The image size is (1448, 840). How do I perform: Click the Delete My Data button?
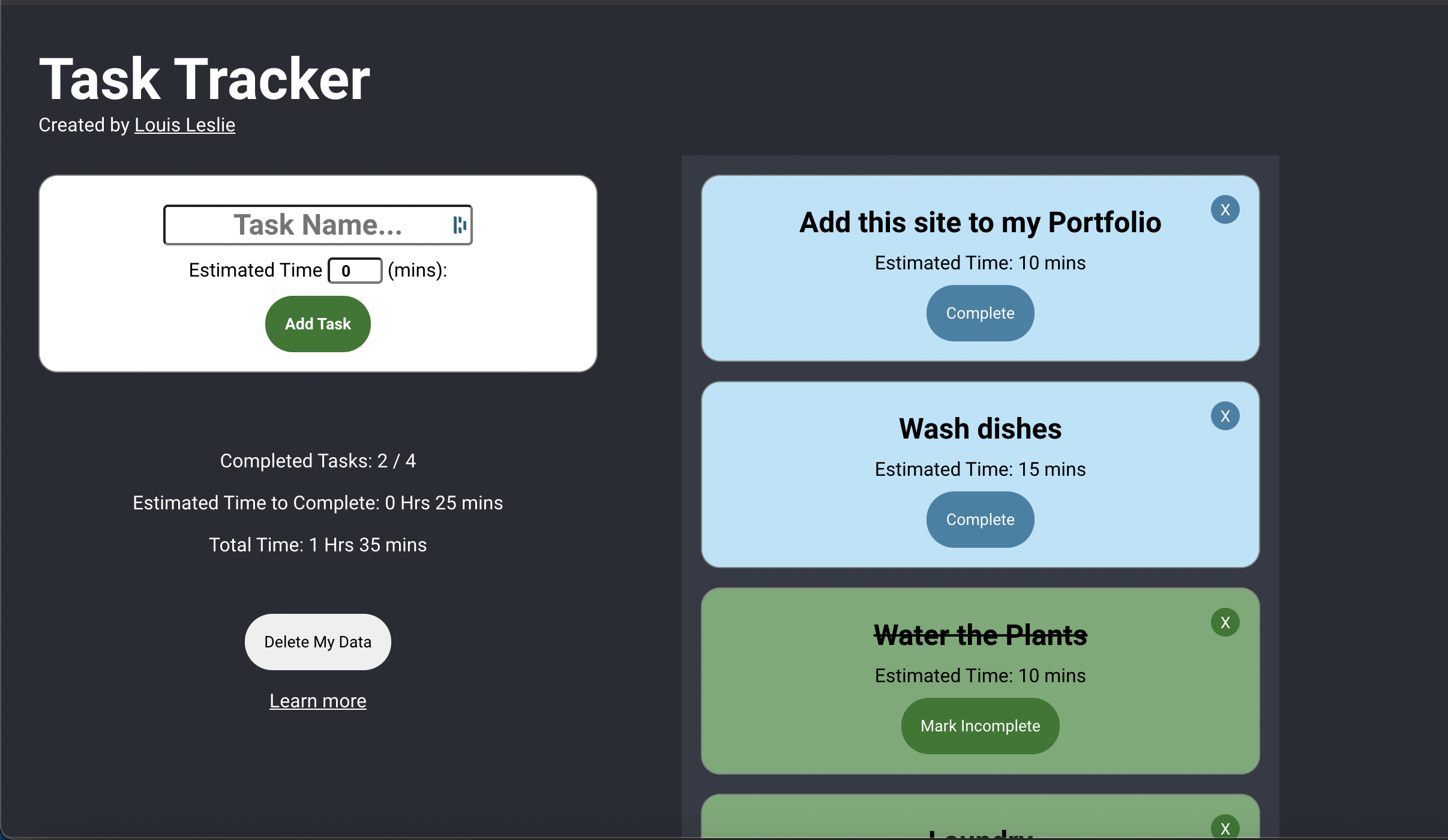tap(317, 642)
